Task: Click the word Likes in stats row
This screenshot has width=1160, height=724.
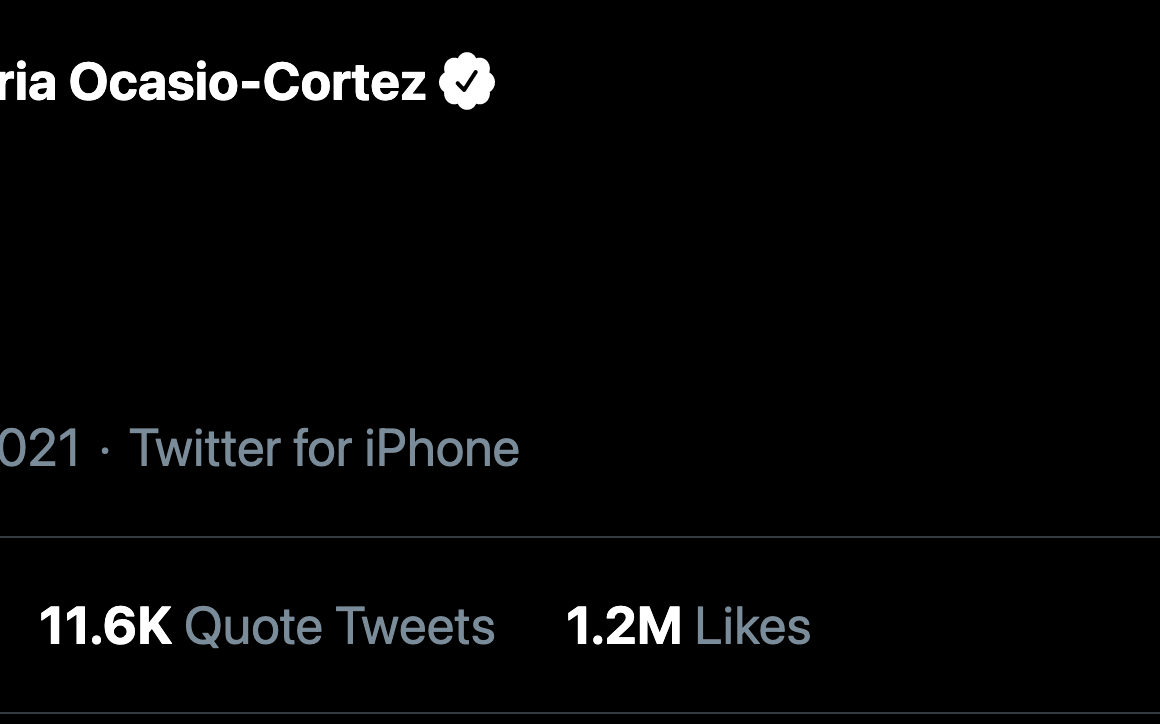Action: point(752,627)
